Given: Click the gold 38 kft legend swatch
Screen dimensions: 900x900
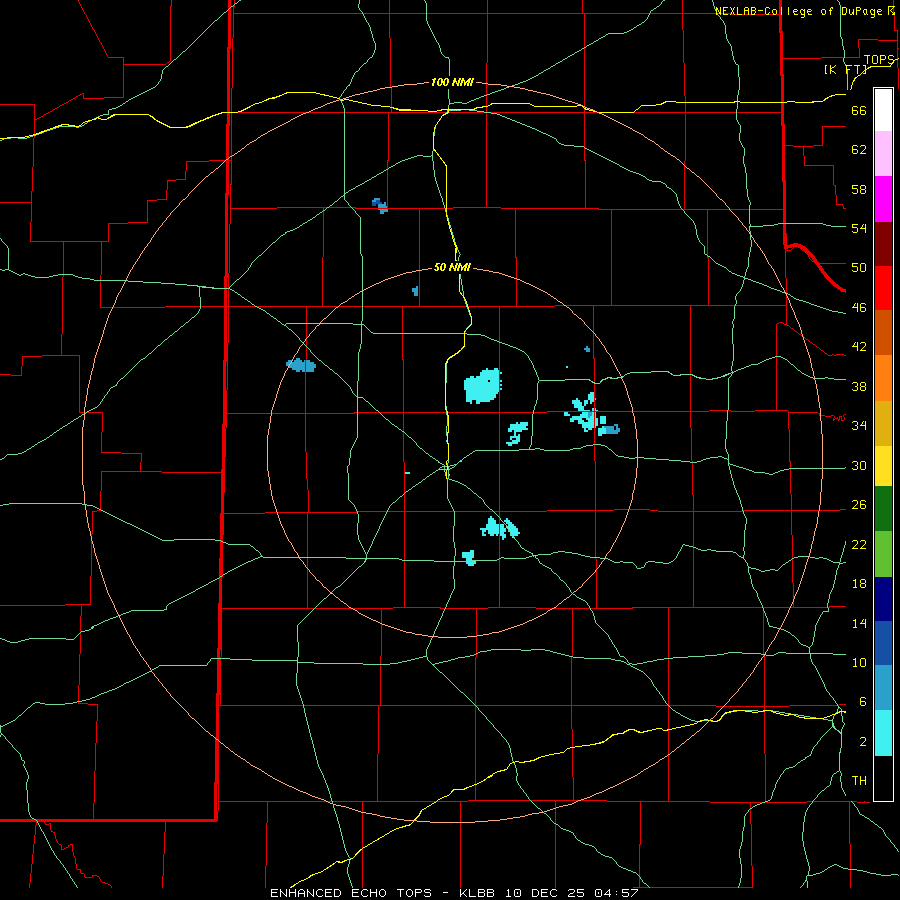Looking at the screenshot, I should (883, 423).
